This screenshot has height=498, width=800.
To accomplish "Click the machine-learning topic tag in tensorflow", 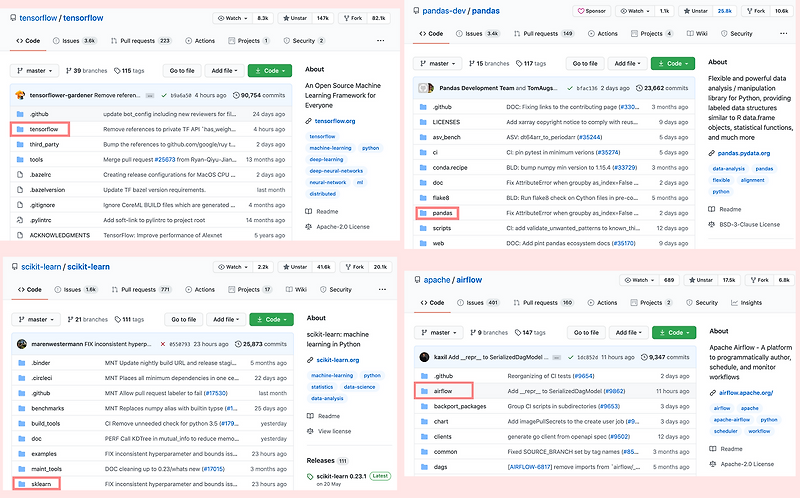I will click(x=331, y=148).
